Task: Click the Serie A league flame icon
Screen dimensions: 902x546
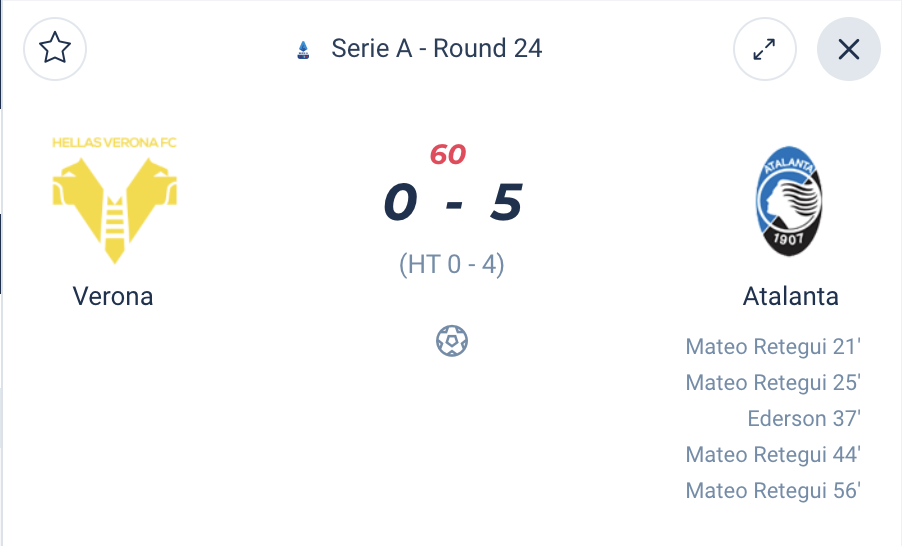Action: tap(303, 49)
